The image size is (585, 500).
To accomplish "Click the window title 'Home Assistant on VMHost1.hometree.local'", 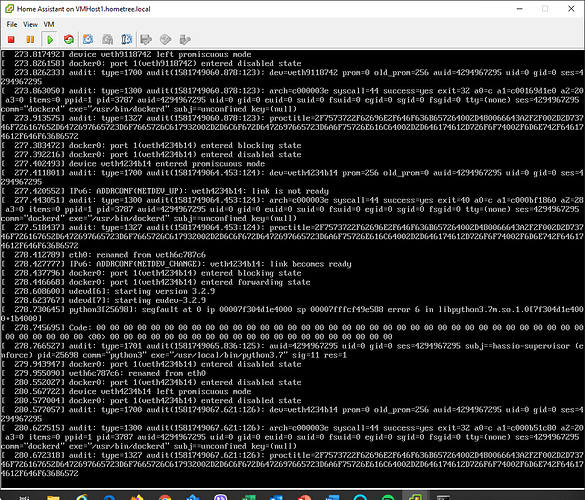I will point(84,9).
